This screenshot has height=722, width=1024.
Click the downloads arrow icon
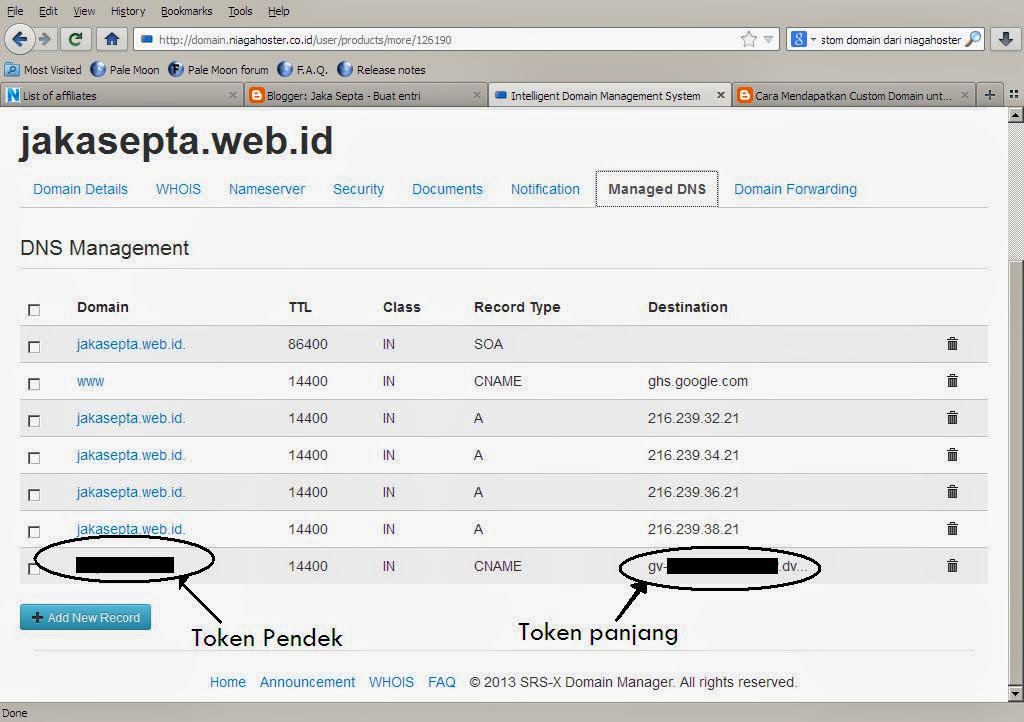pyautogui.click(x=1007, y=40)
